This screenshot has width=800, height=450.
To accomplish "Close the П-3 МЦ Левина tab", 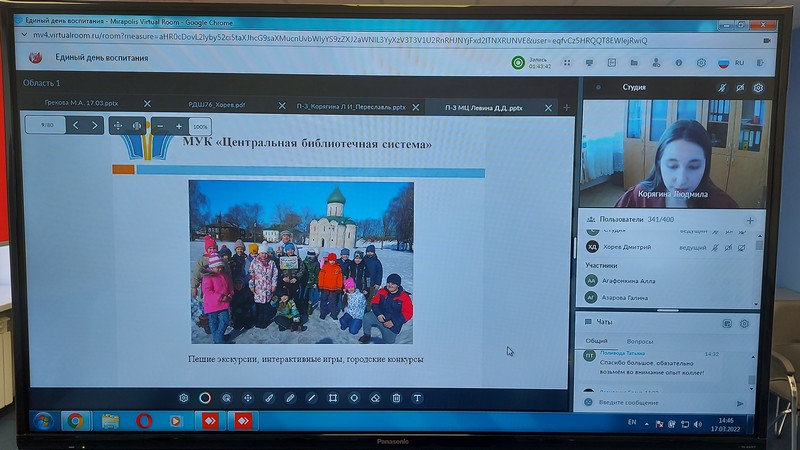I will pyautogui.click(x=548, y=108).
